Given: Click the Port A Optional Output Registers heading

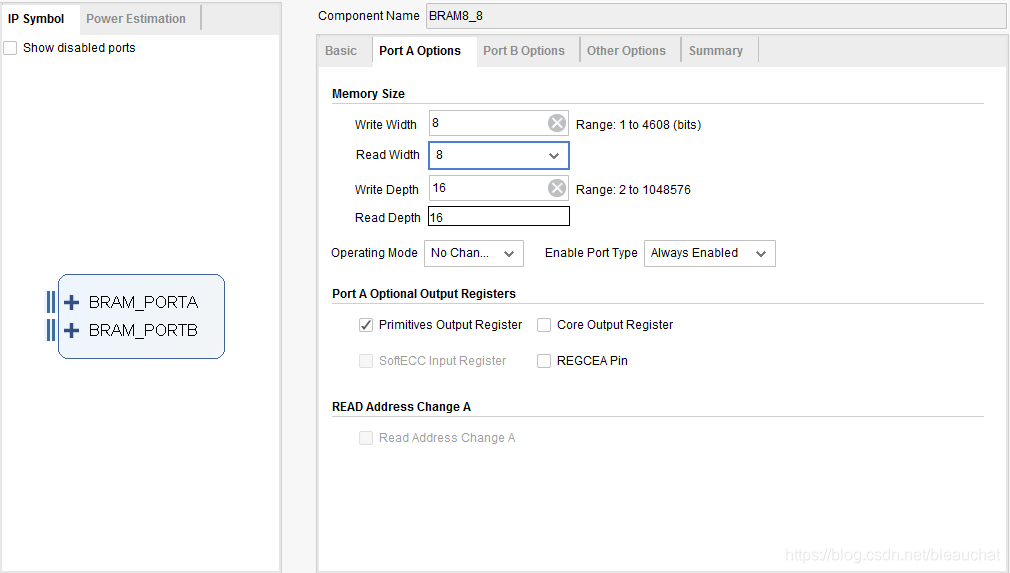Looking at the screenshot, I should (x=424, y=294).
